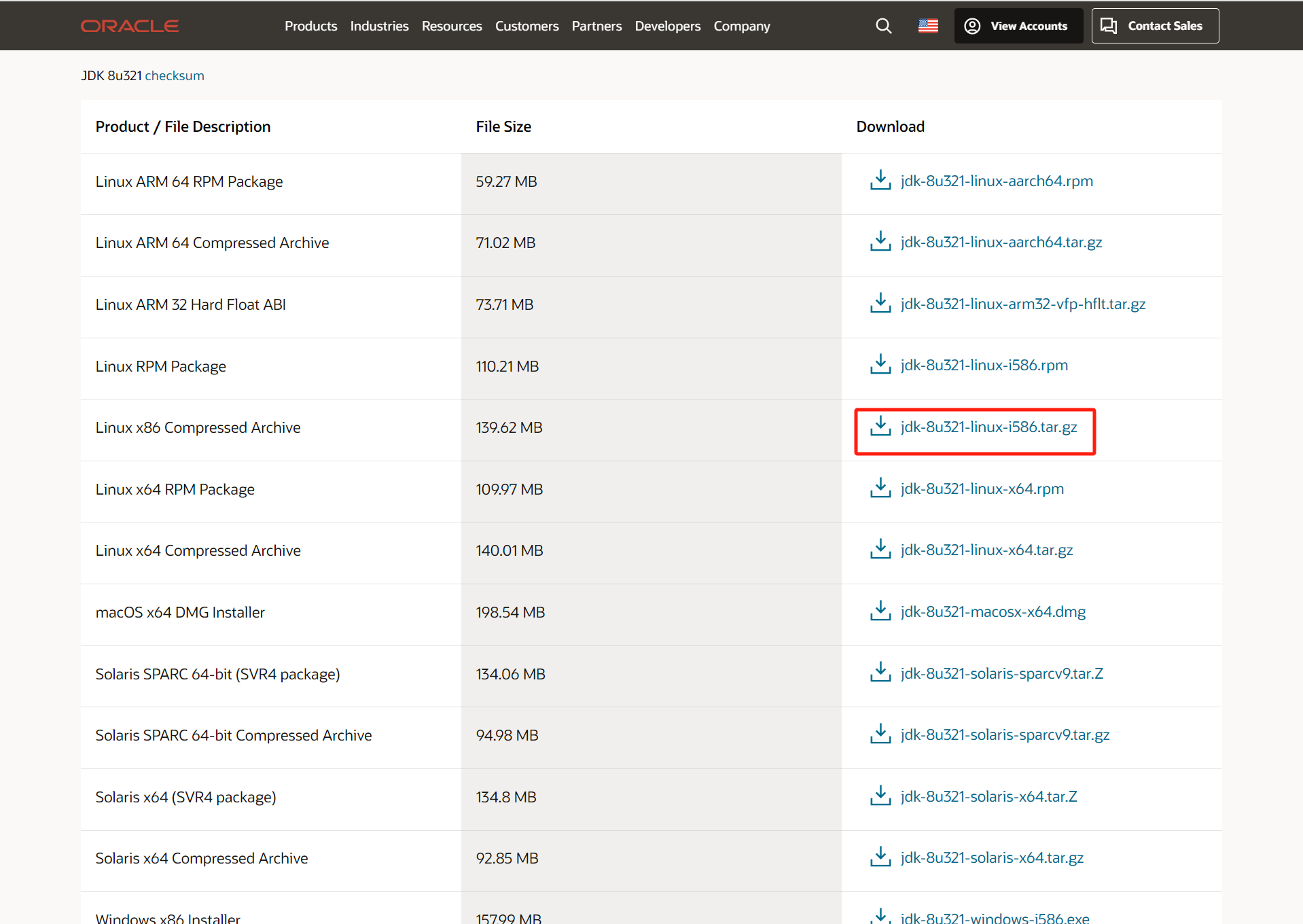1303x924 pixels.
Task: Download jdk-8u321-macosx-x64.dmg
Action: (993, 611)
